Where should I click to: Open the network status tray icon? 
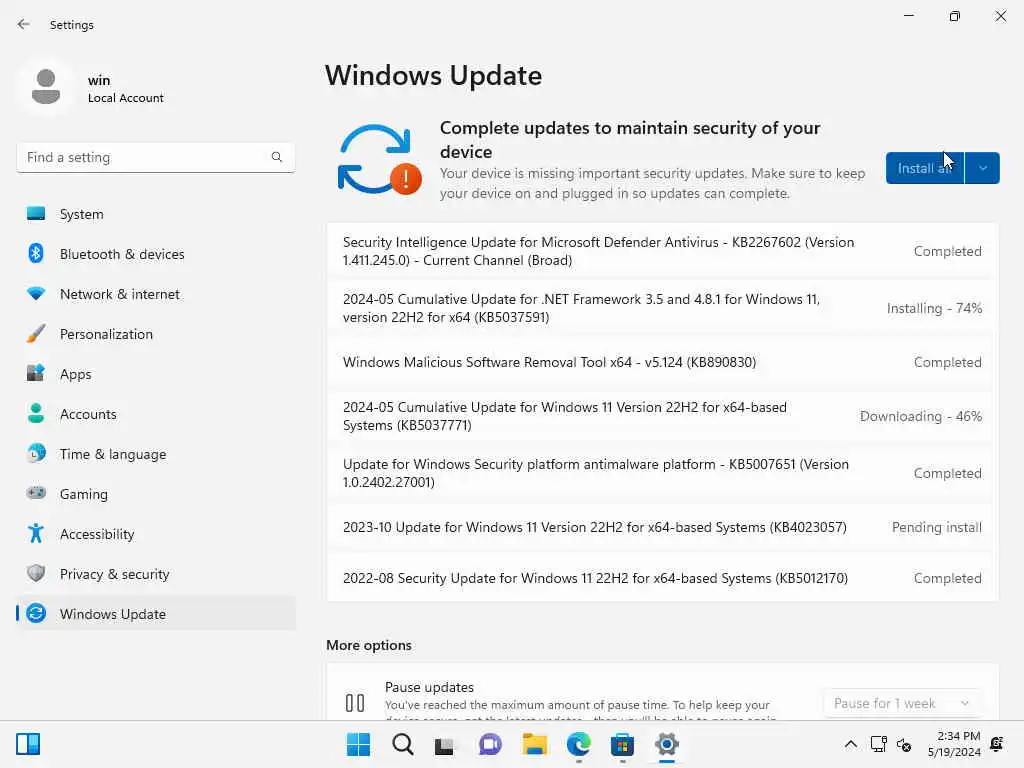tap(878, 744)
